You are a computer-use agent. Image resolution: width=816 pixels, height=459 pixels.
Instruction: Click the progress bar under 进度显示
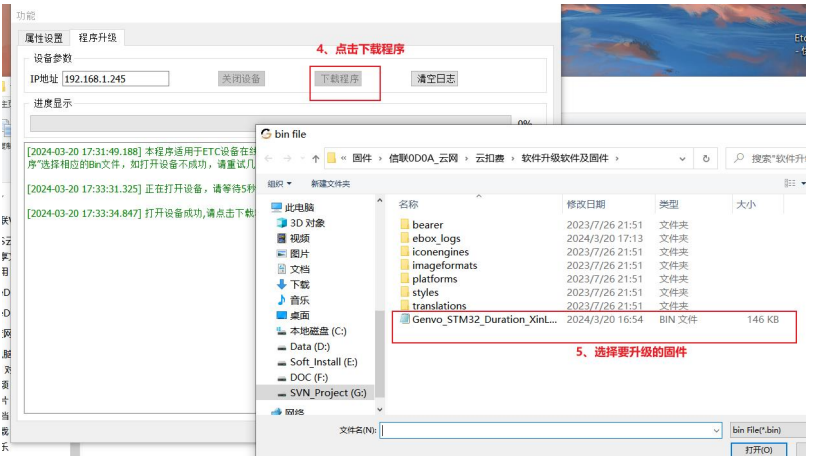[271, 123]
